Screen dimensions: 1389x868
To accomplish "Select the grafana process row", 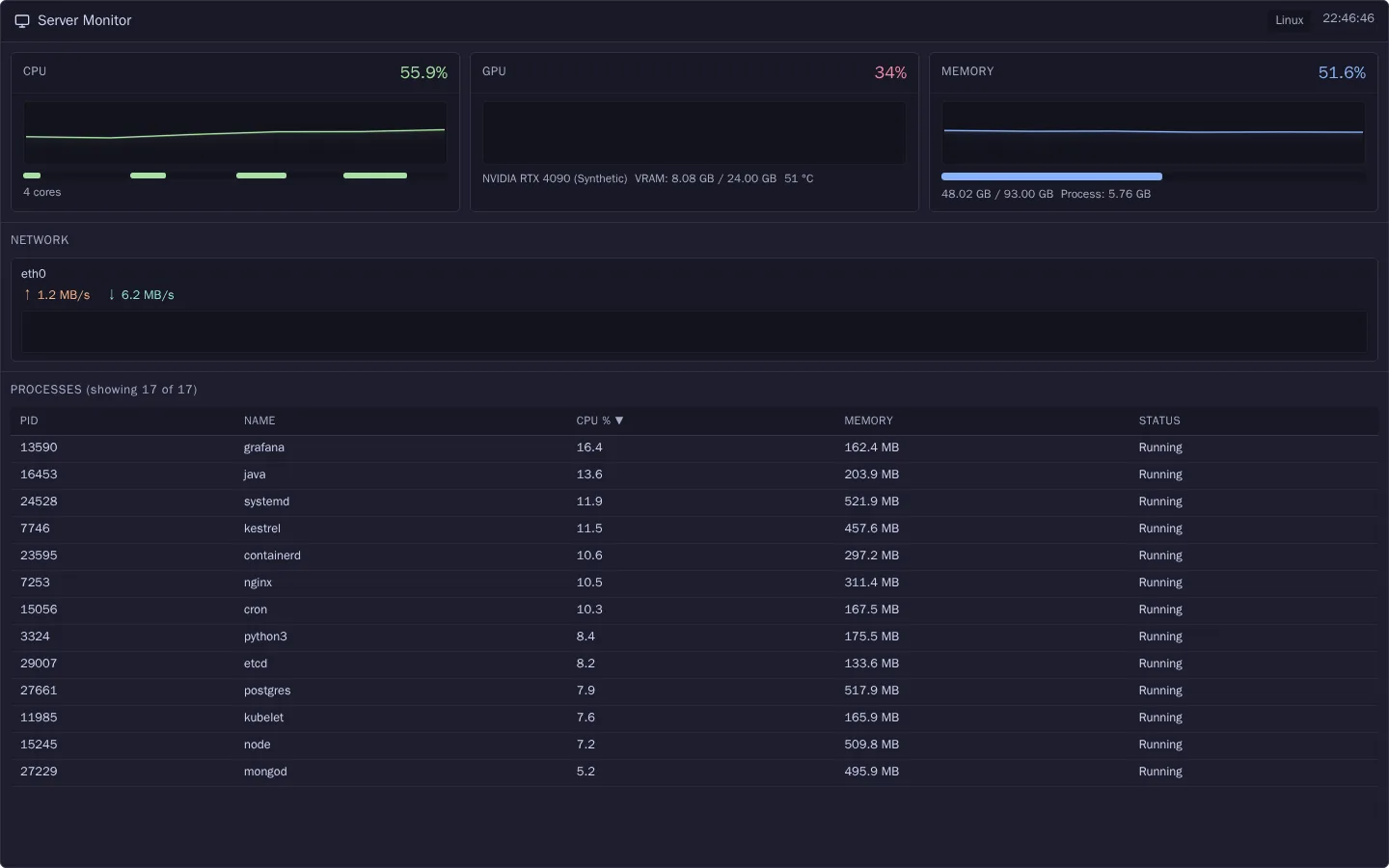I will 694,448.
